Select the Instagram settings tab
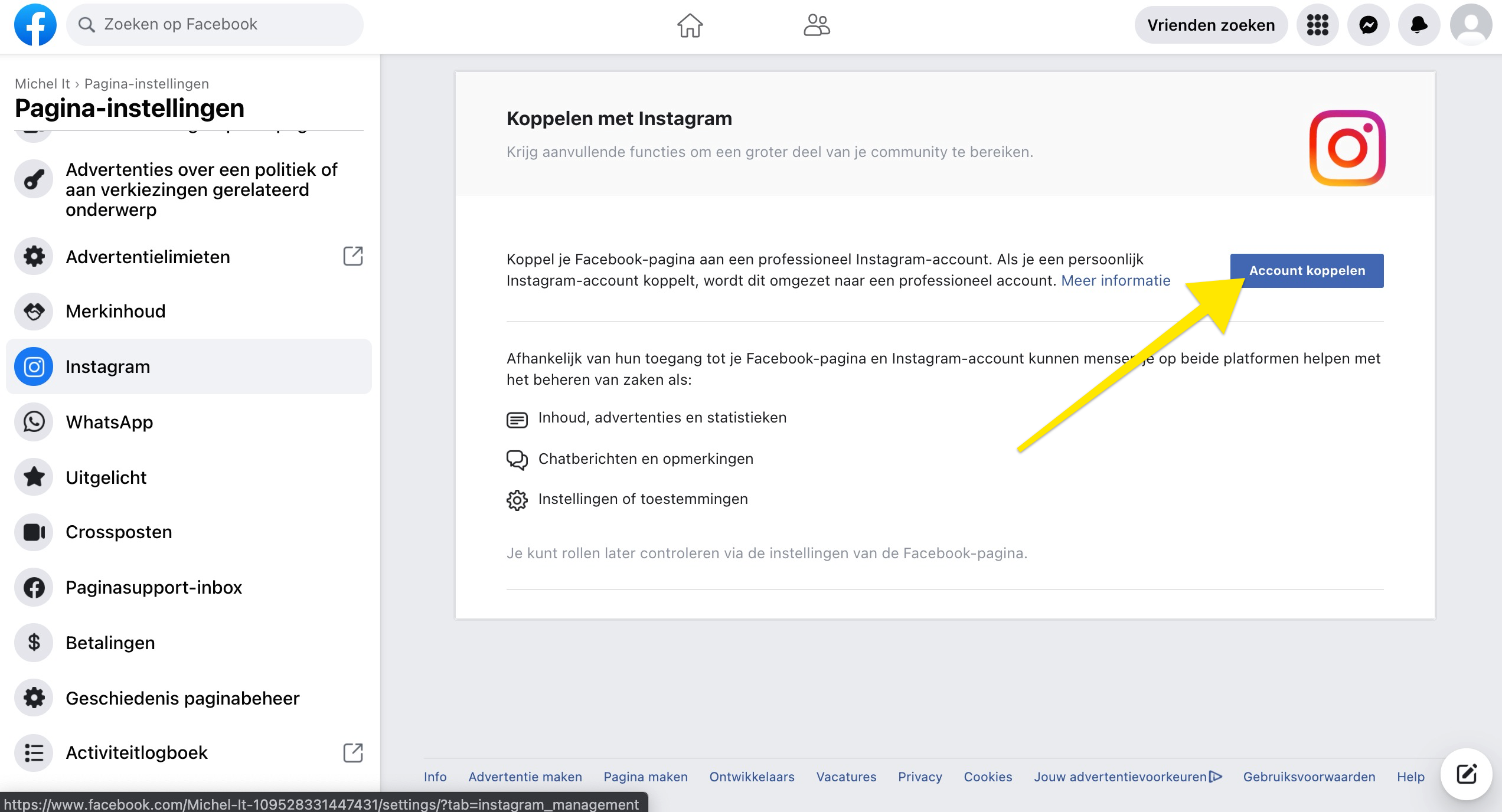 click(x=189, y=366)
